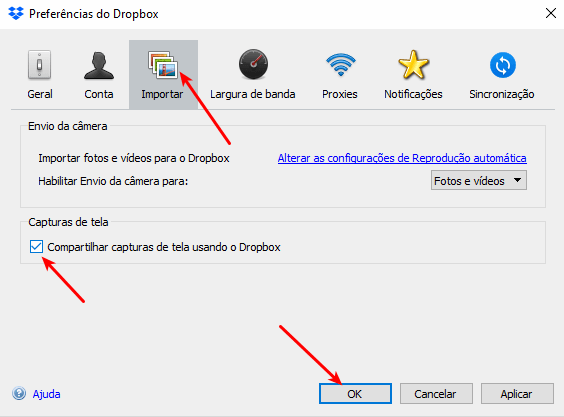Open the Ajuda help link
The width and height of the screenshot is (564, 417).
46,394
